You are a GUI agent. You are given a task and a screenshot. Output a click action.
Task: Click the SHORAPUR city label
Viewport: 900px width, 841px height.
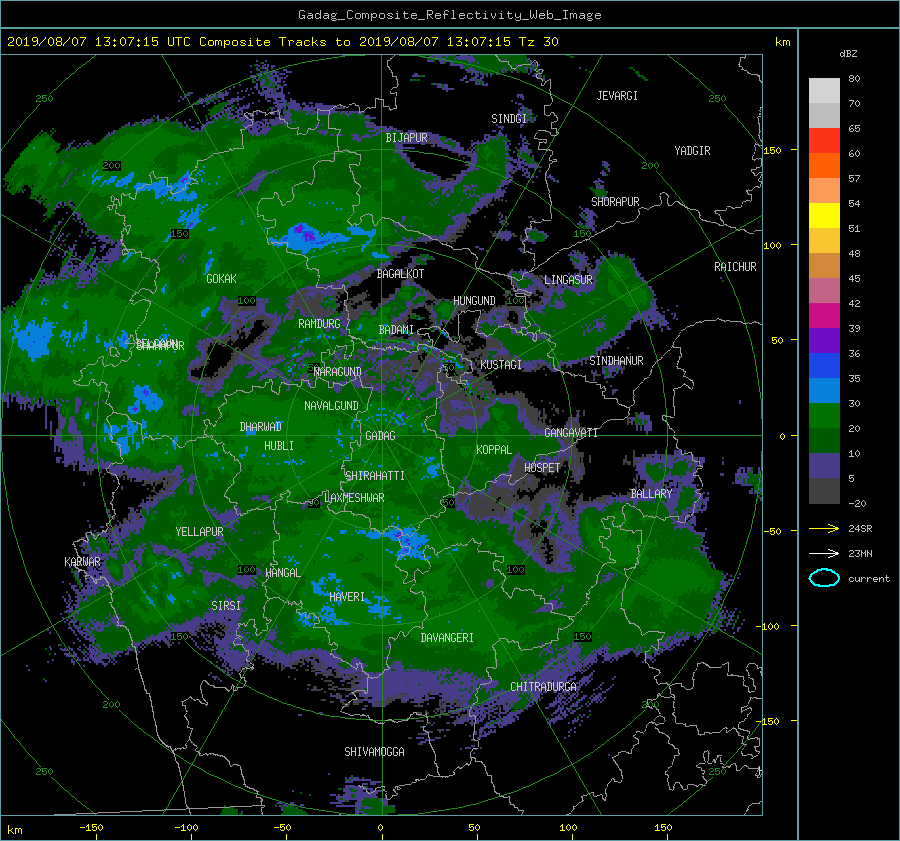point(615,202)
